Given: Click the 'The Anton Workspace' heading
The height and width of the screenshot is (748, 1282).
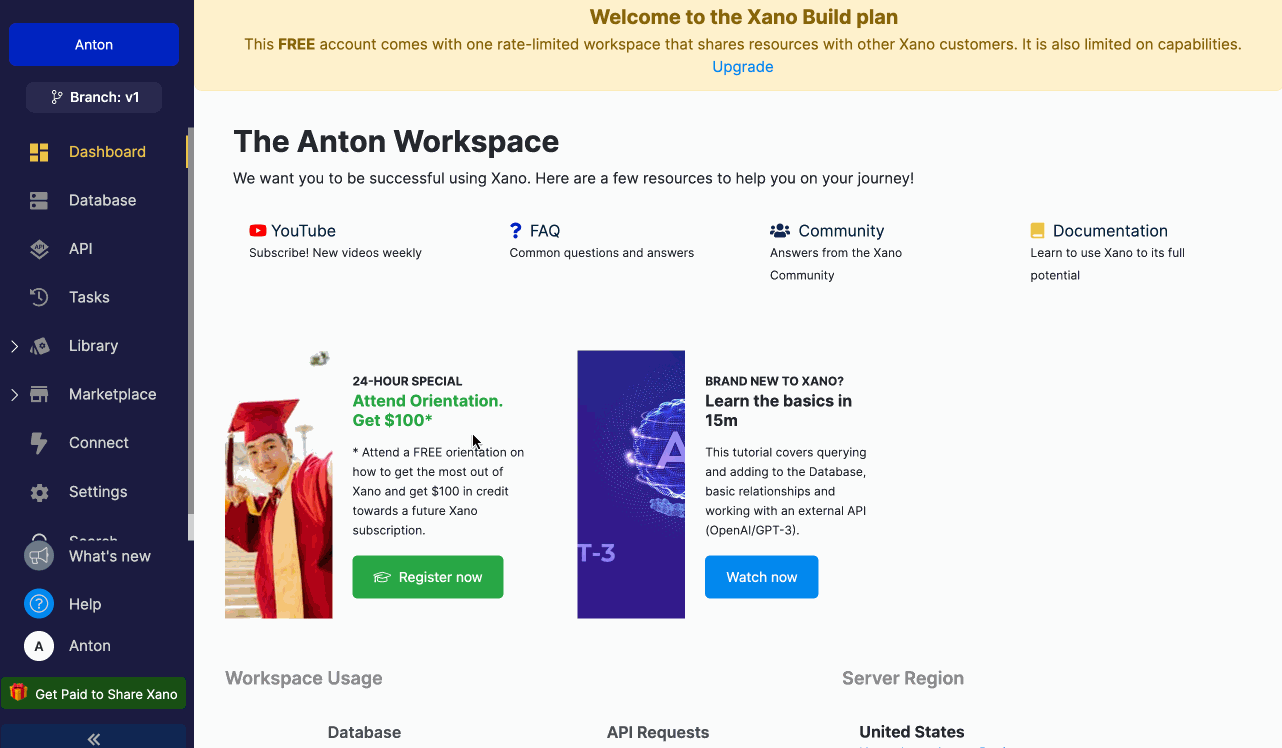Looking at the screenshot, I should [x=396, y=141].
